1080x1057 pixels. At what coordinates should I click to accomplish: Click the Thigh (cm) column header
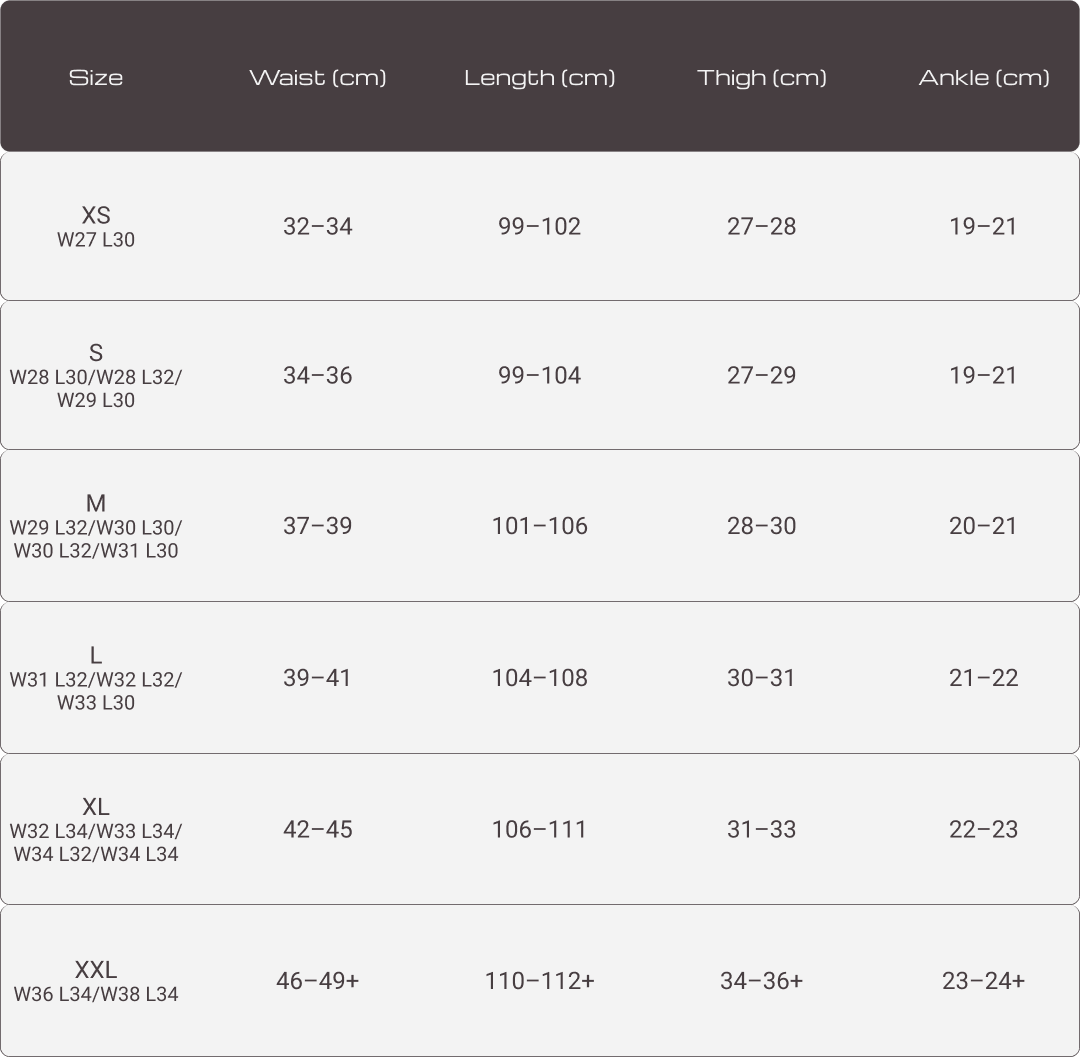762,77
